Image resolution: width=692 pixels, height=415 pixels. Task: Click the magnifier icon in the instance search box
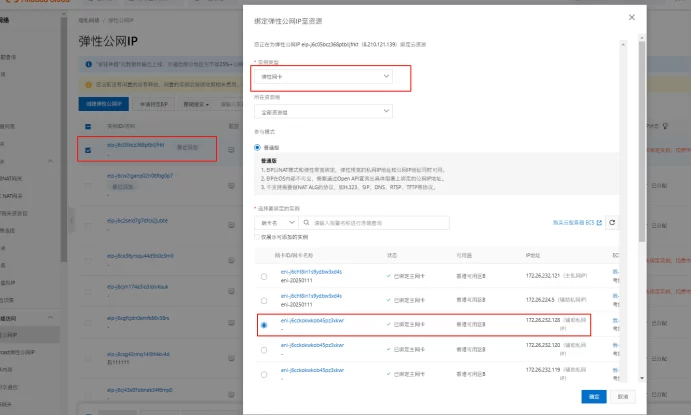pos(306,223)
